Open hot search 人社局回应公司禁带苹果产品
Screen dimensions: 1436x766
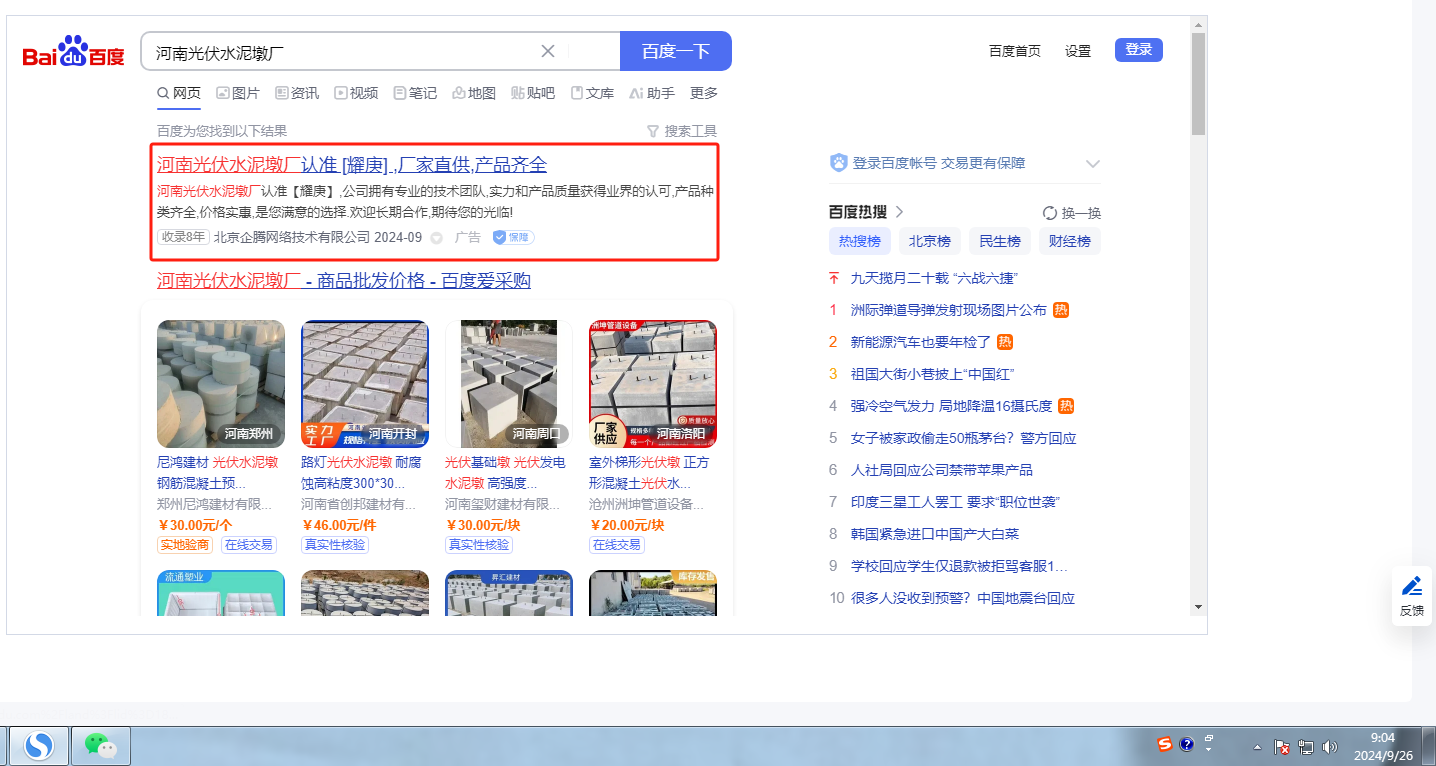pyautogui.click(x=942, y=470)
